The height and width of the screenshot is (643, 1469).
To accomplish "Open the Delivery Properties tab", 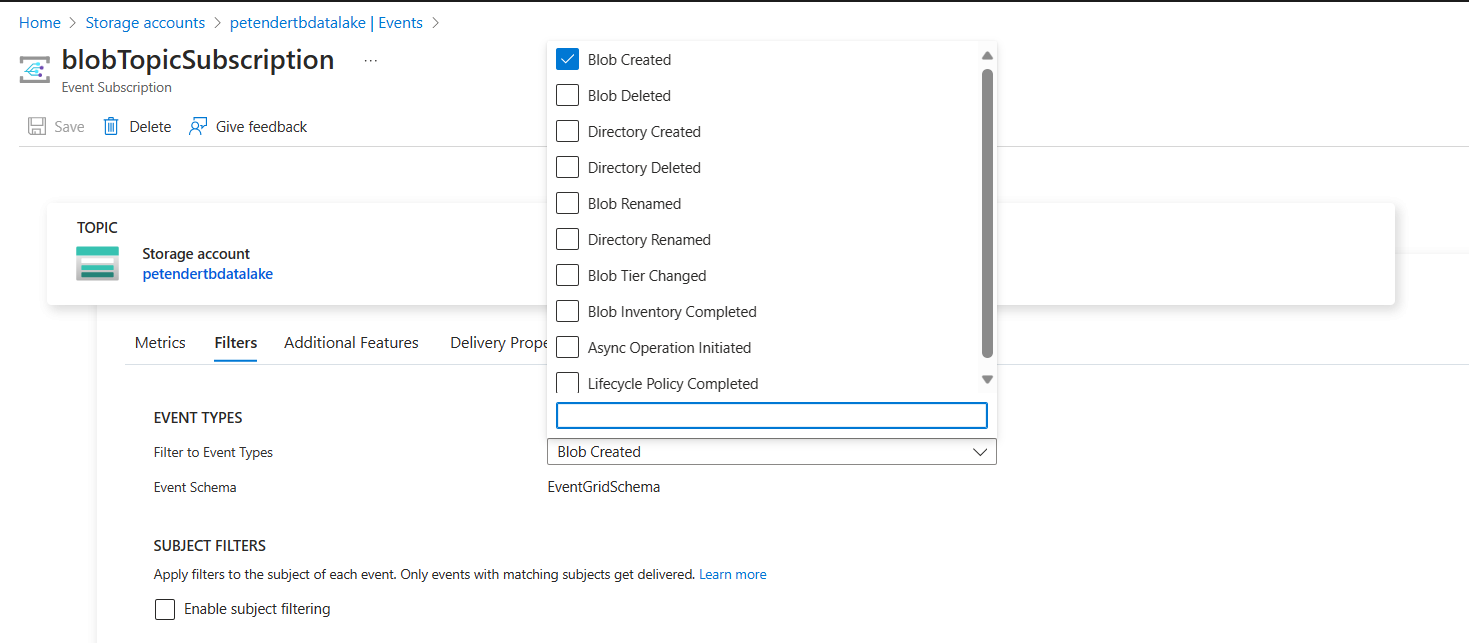I will tap(498, 343).
